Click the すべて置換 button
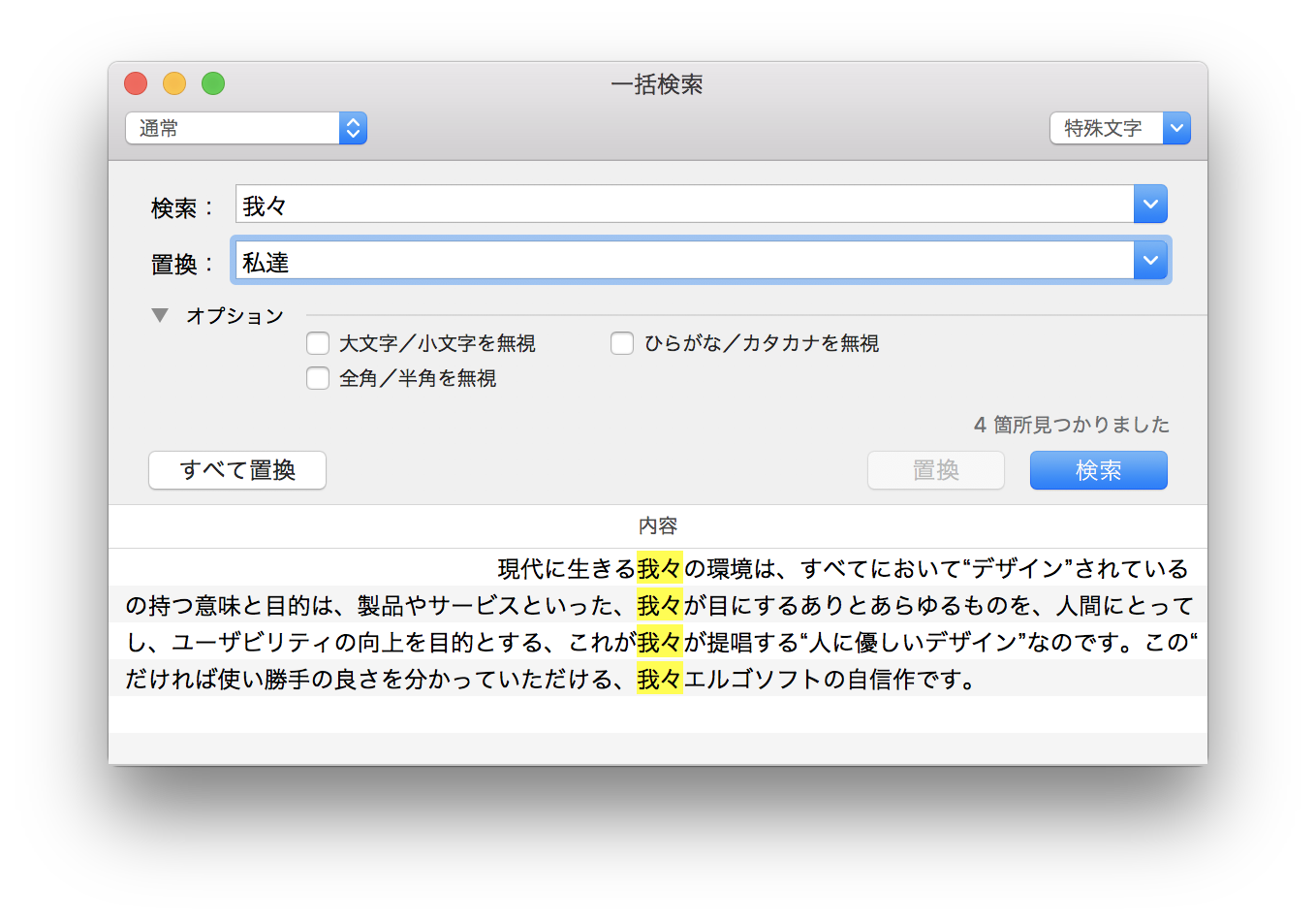 click(x=237, y=470)
